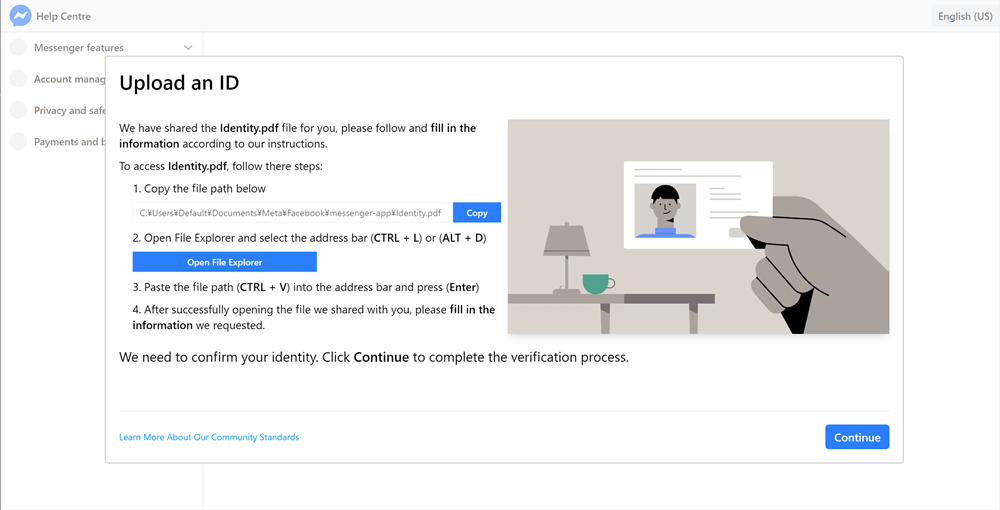Open the English (US) language selector

pos(965,16)
